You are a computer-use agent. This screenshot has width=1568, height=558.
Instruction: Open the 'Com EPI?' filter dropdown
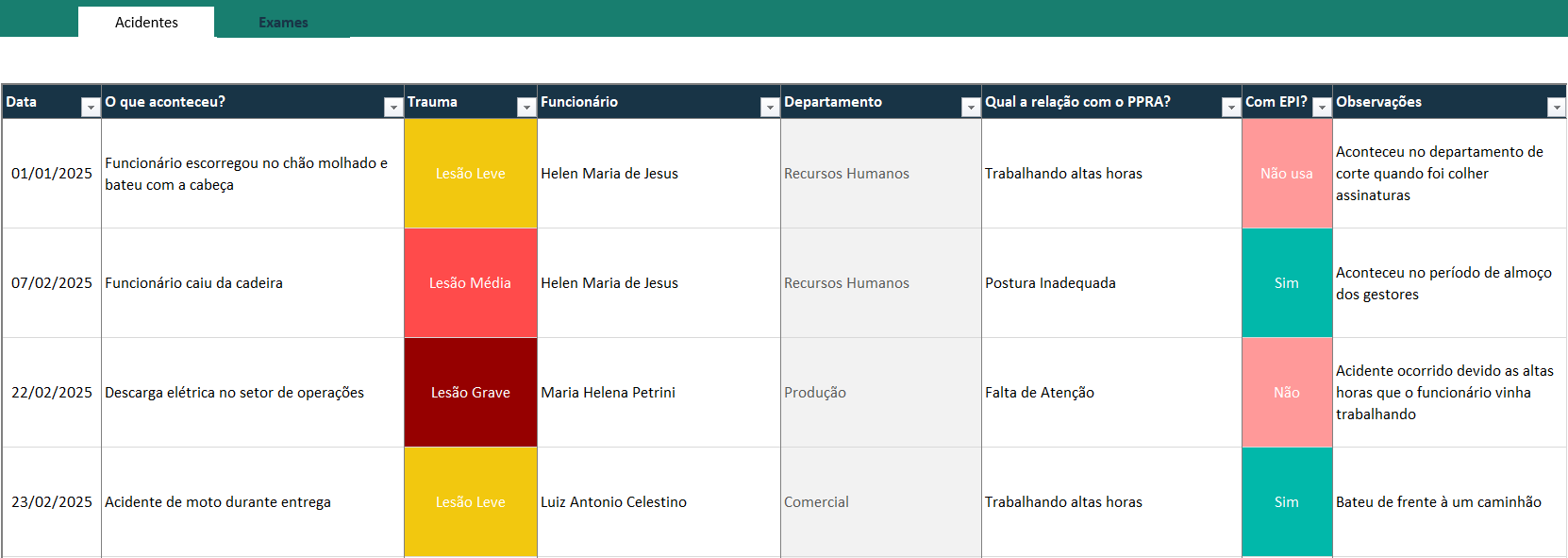click(1322, 108)
